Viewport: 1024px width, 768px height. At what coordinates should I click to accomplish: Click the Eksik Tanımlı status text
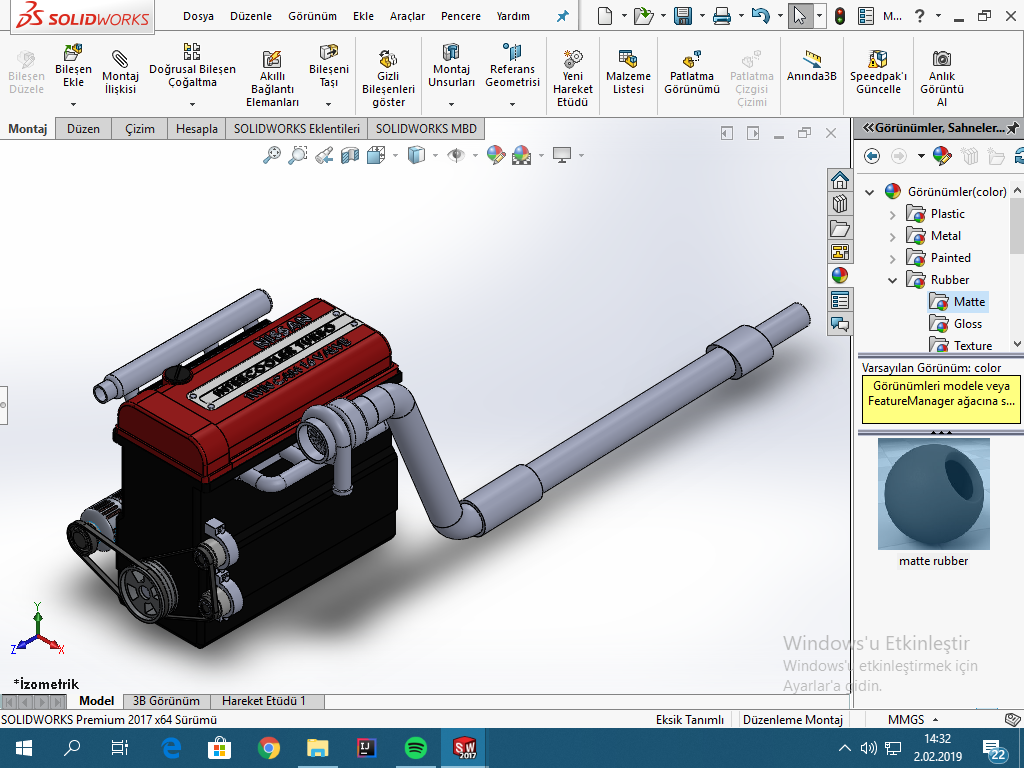click(x=690, y=720)
